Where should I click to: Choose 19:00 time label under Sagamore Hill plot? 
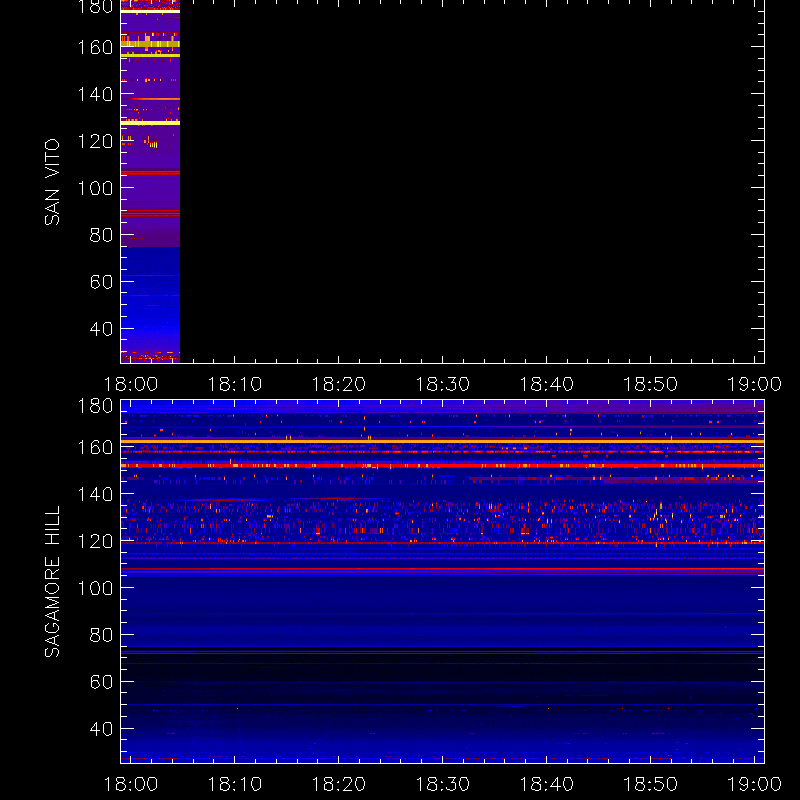754,784
